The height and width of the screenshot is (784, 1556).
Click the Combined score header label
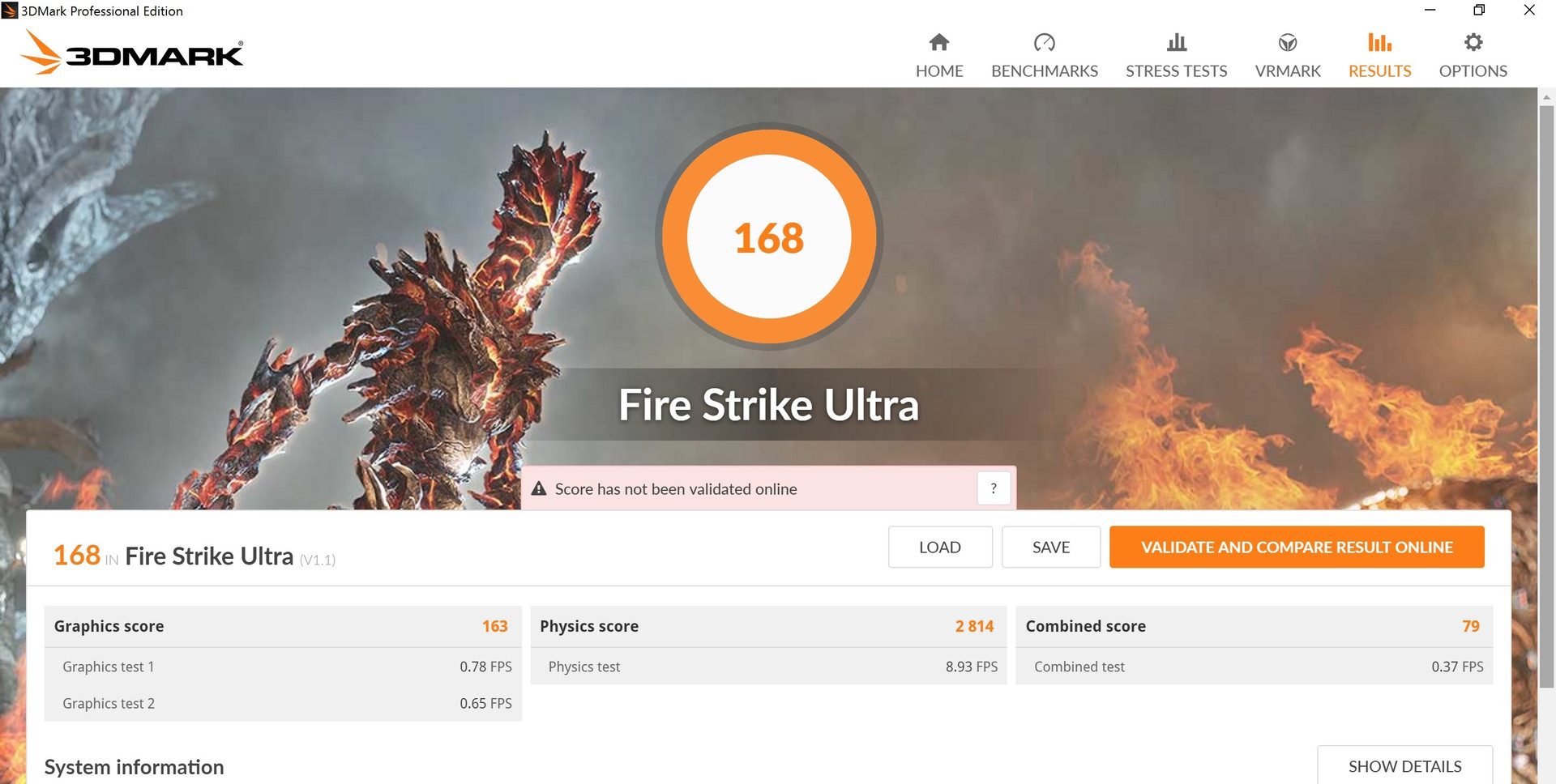(x=1085, y=626)
